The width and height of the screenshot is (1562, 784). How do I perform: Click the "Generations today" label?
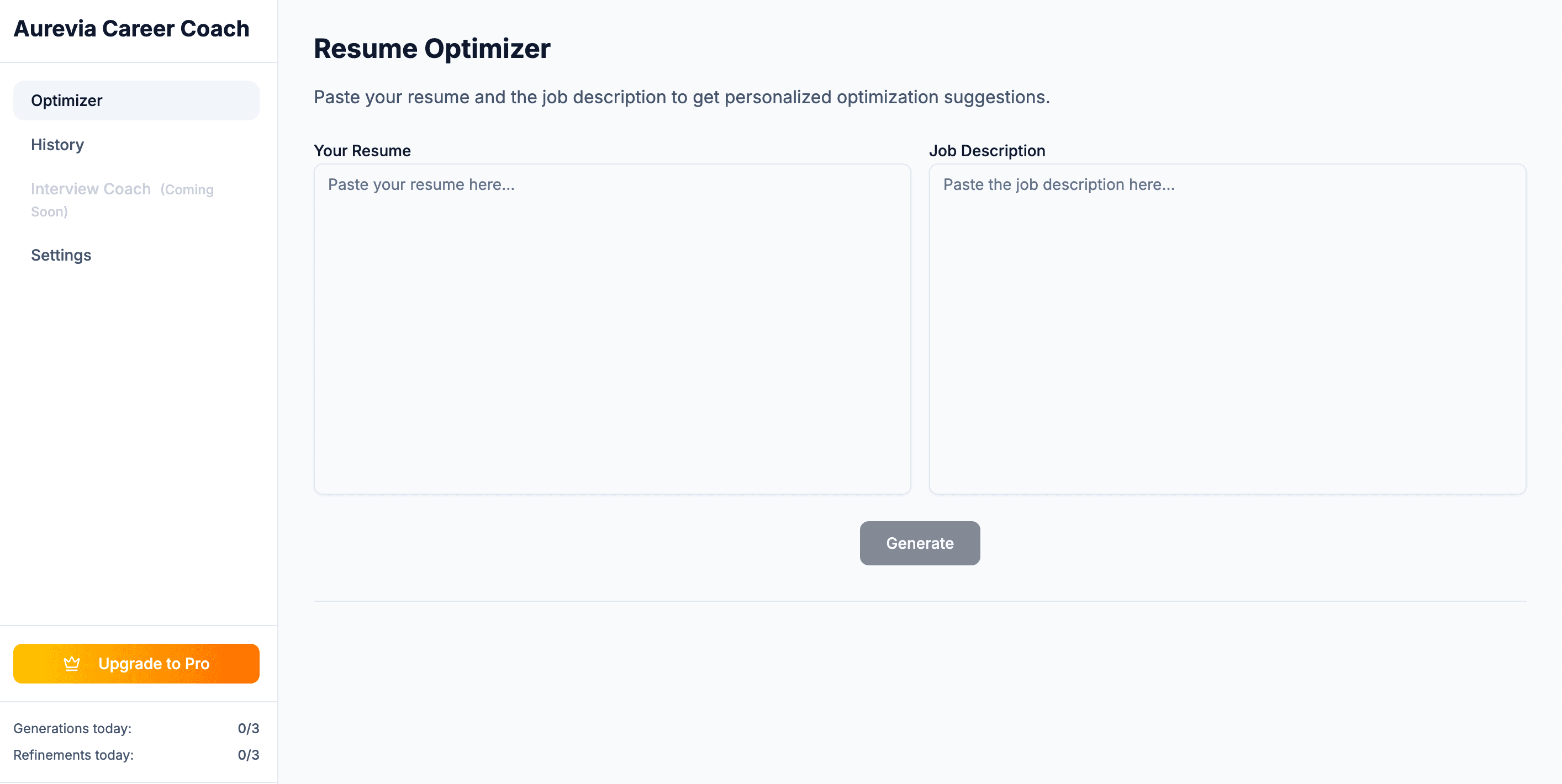pyautogui.click(x=72, y=728)
